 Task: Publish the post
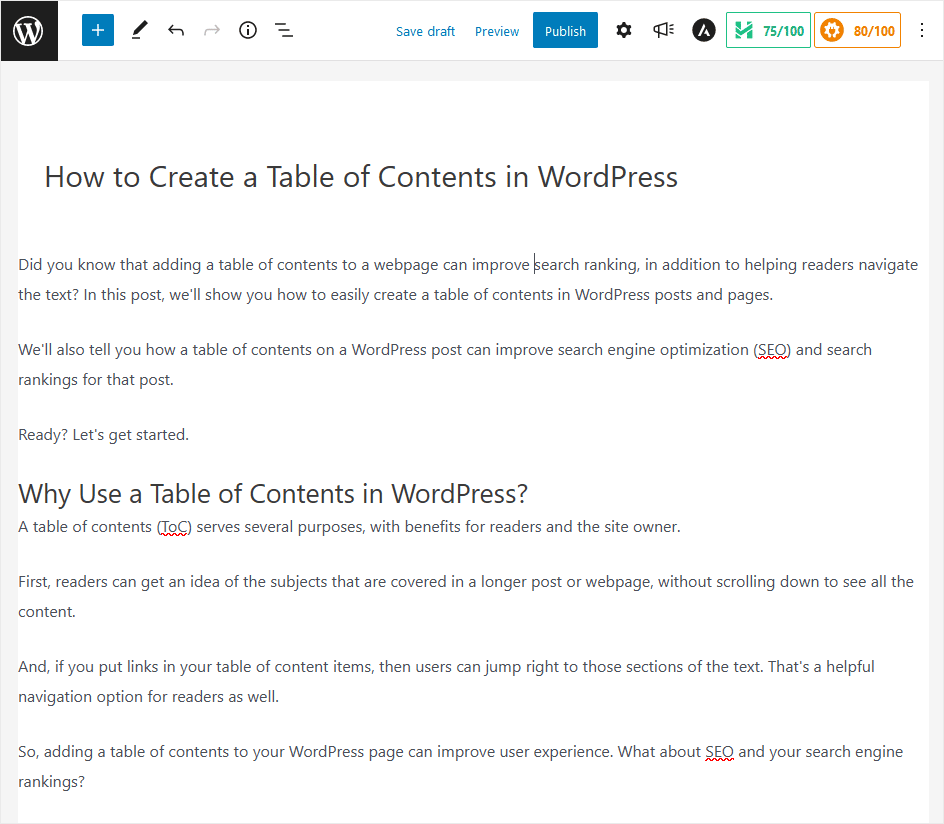click(x=565, y=30)
